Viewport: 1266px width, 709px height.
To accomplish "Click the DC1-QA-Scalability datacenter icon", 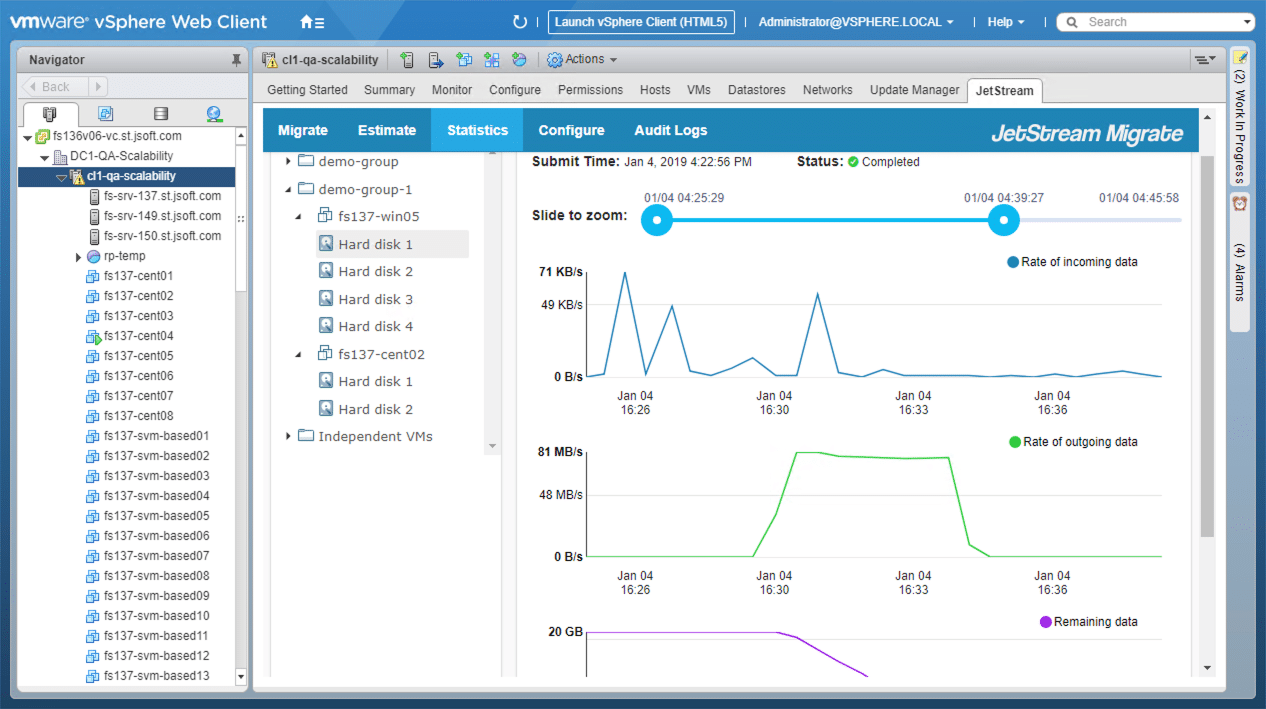I will point(60,156).
